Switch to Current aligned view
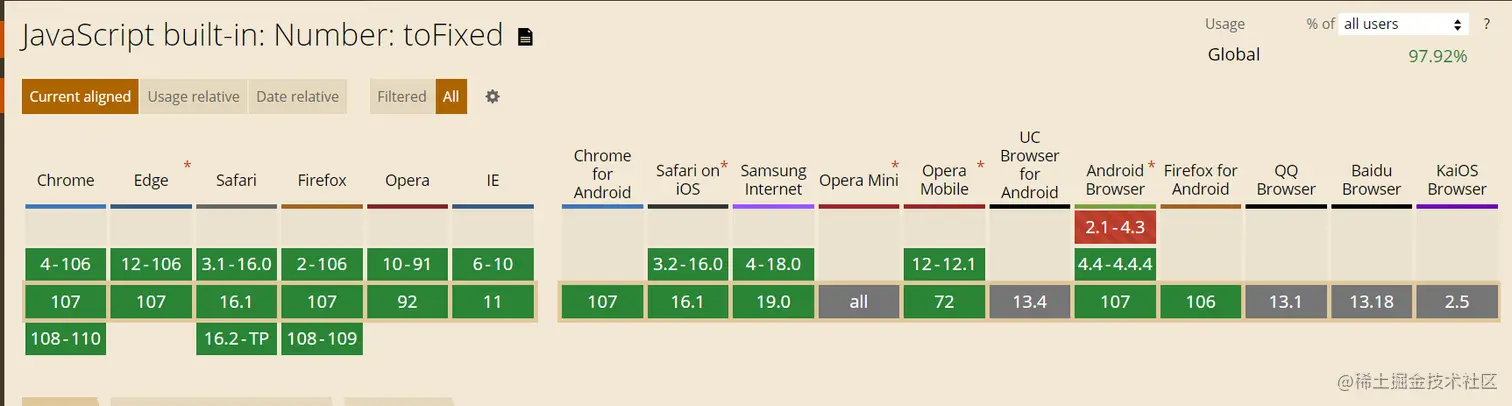The image size is (1512, 406). [80, 97]
